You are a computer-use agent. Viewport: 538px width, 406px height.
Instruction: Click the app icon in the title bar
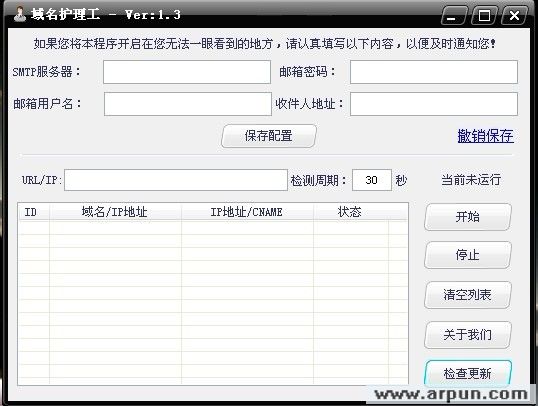20,14
